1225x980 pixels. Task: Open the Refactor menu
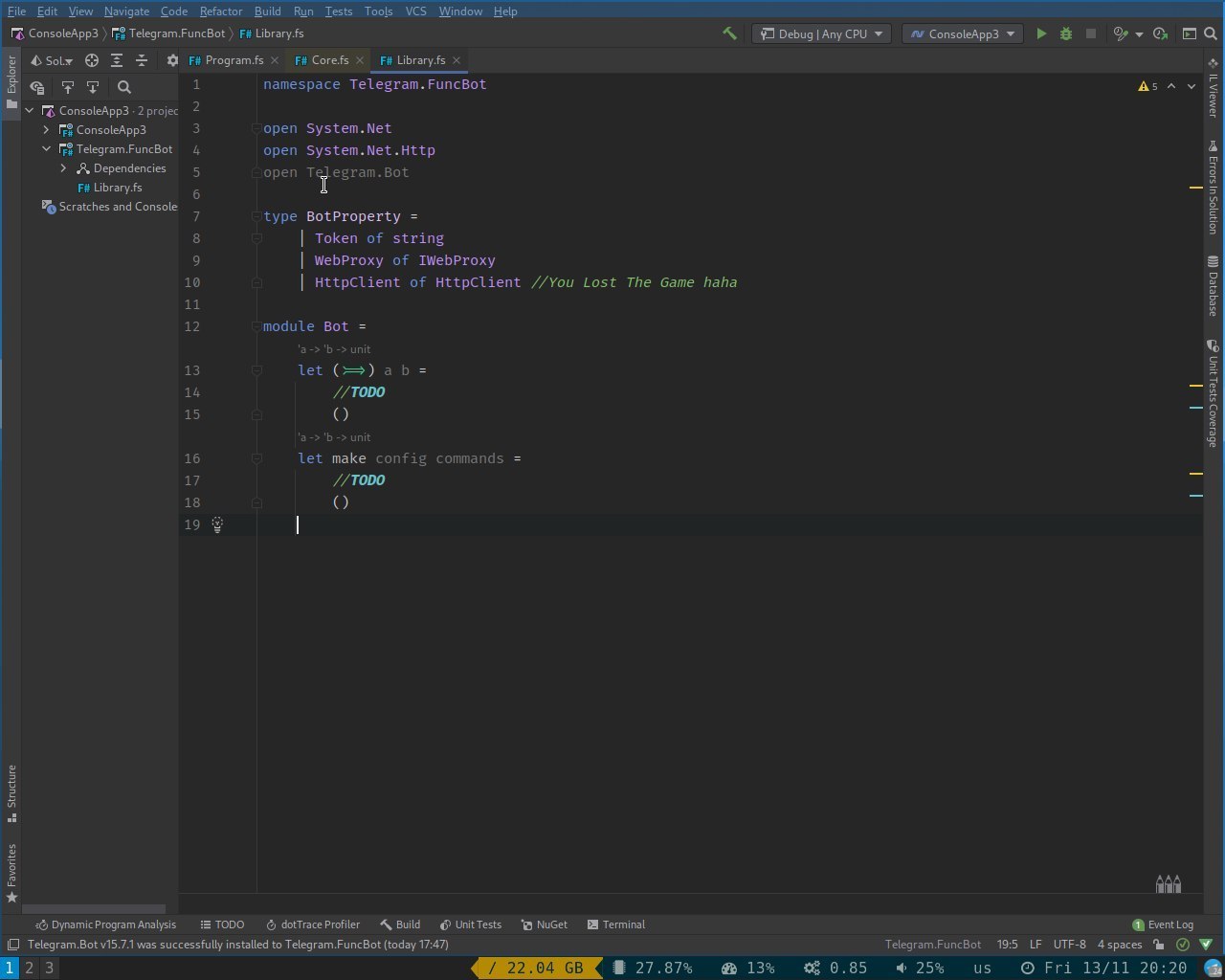(220, 11)
